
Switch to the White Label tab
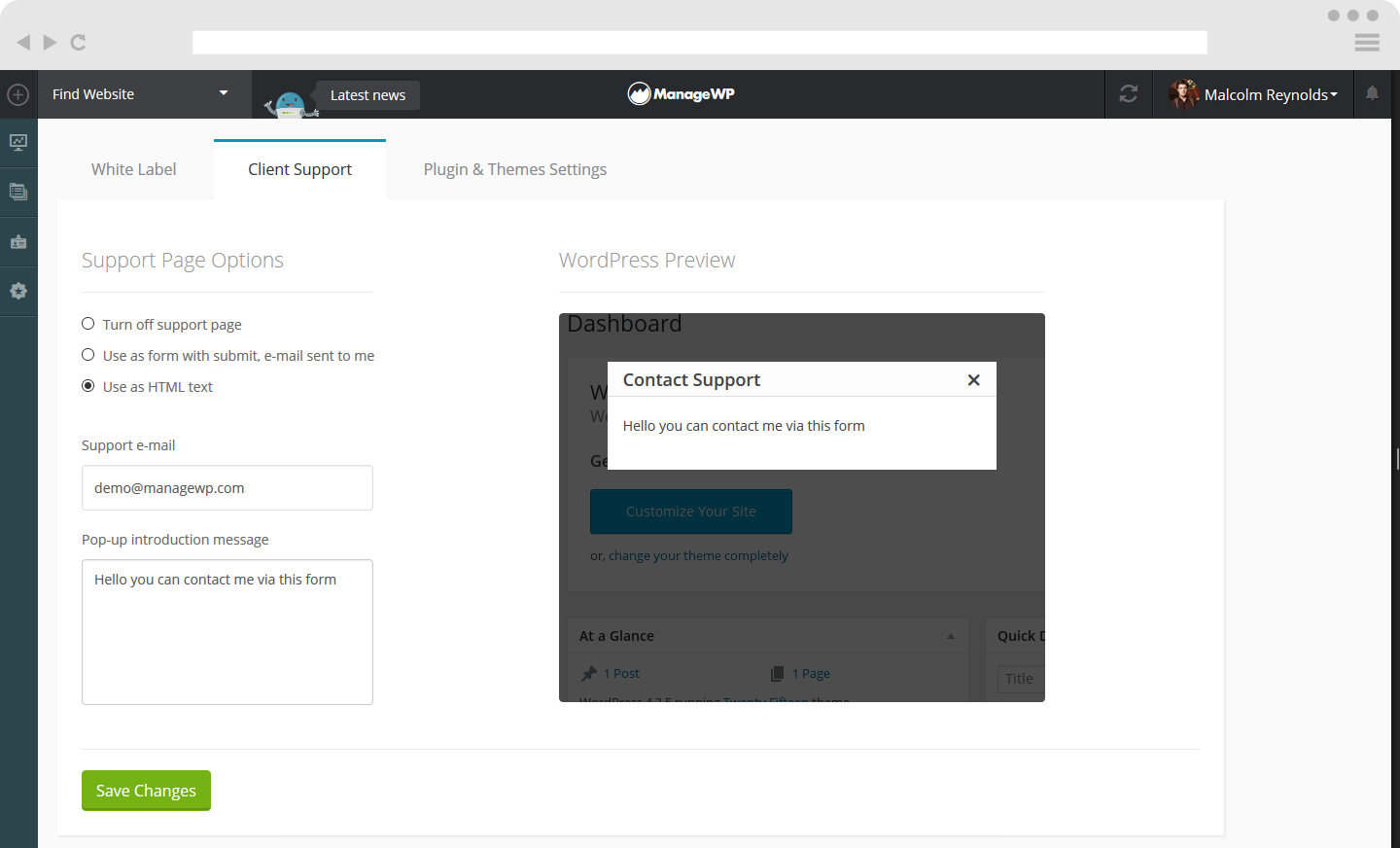[134, 169]
